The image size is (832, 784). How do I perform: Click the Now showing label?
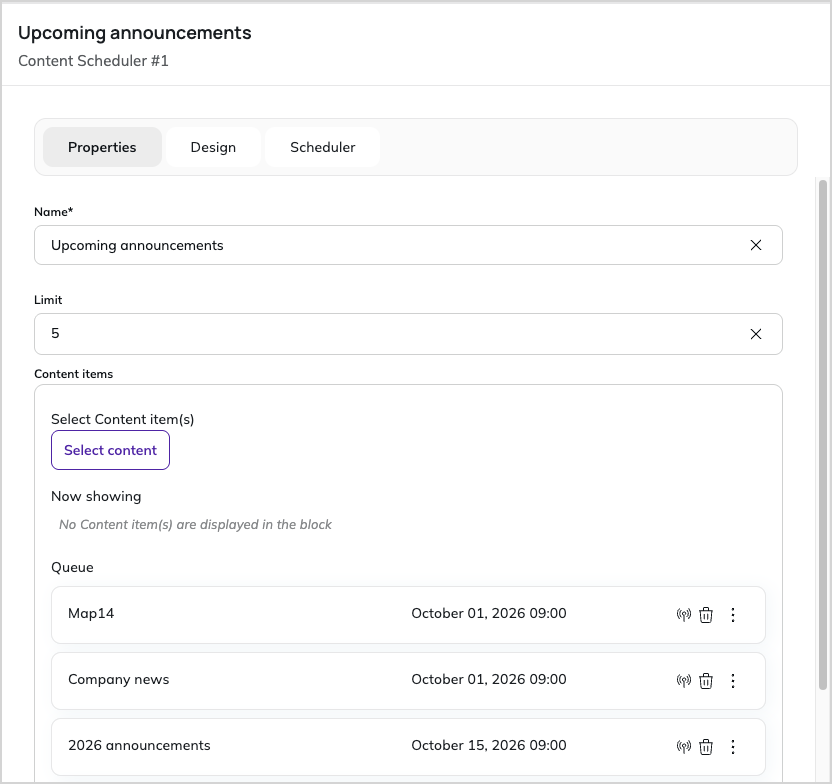click(96, 496)
